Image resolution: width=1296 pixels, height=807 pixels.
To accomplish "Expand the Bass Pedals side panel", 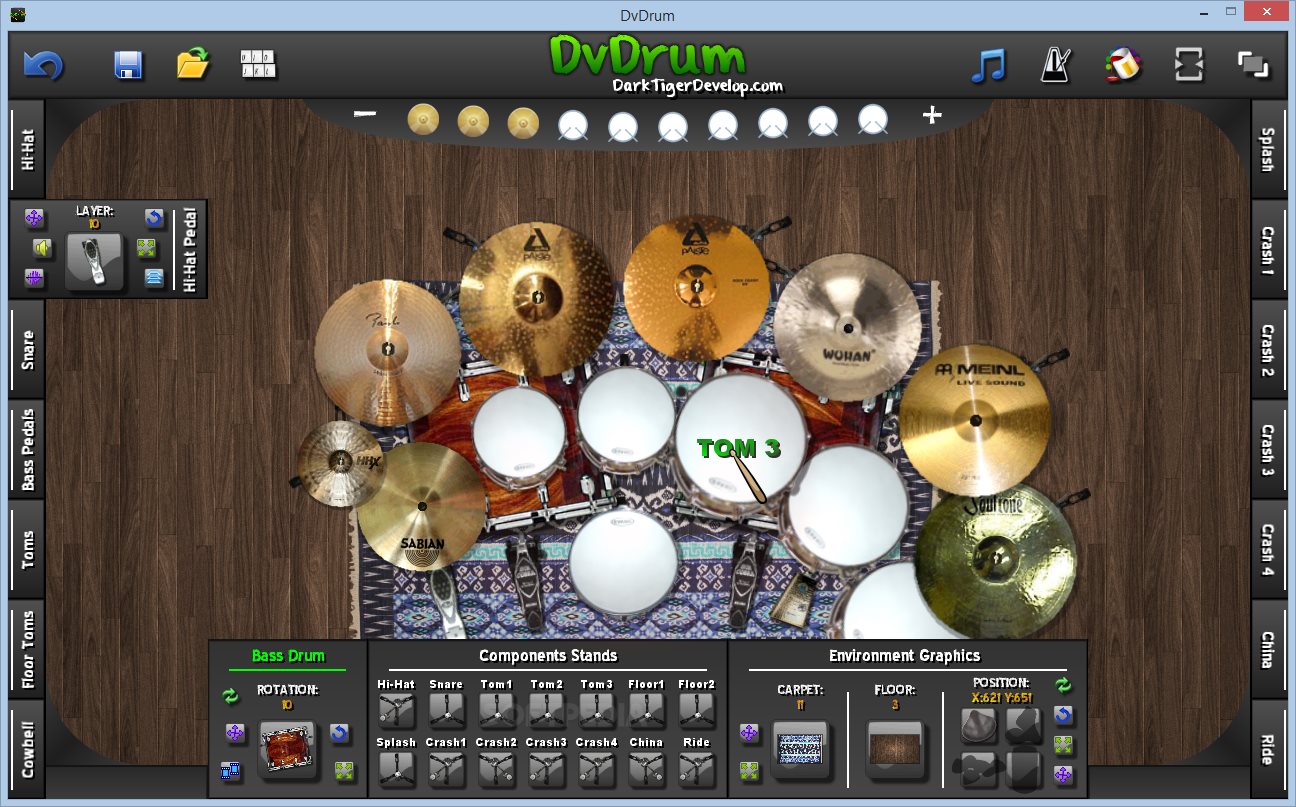I will 27,450.
